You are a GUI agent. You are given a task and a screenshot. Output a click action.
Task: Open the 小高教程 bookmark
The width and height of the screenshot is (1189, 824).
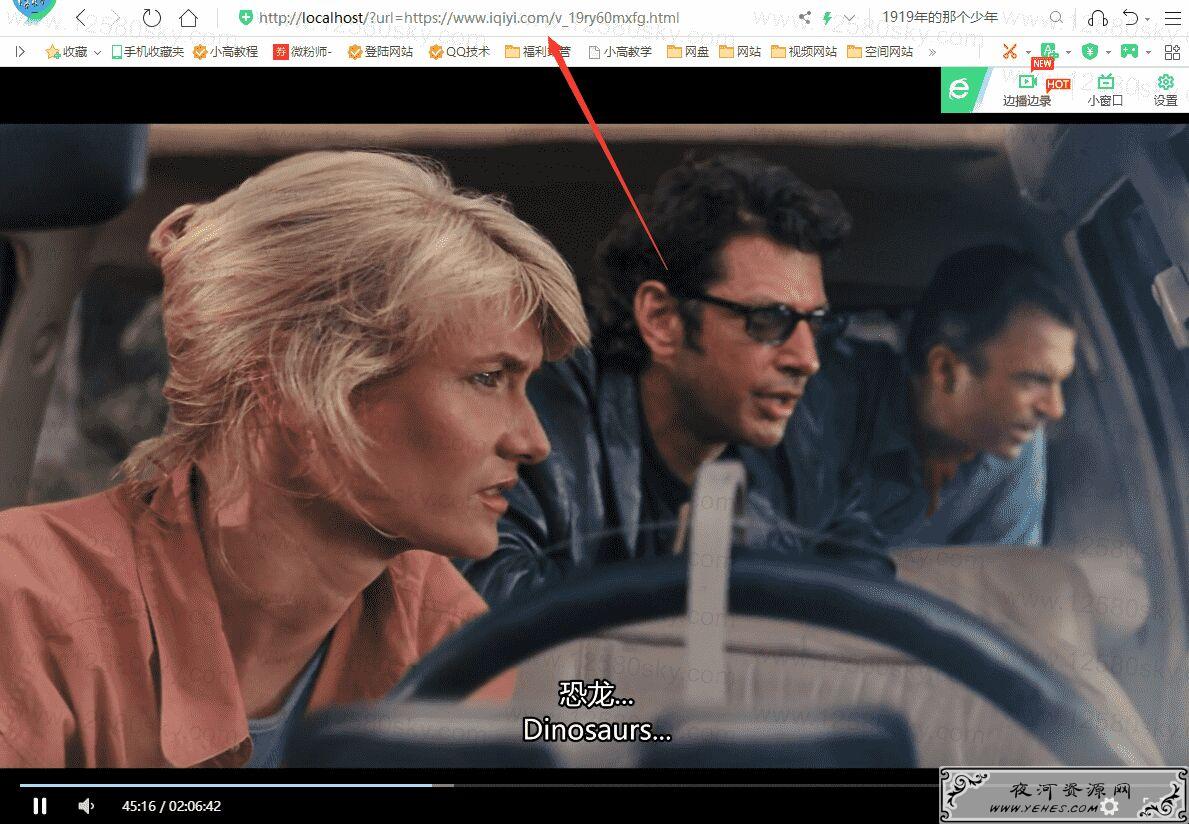225,52
